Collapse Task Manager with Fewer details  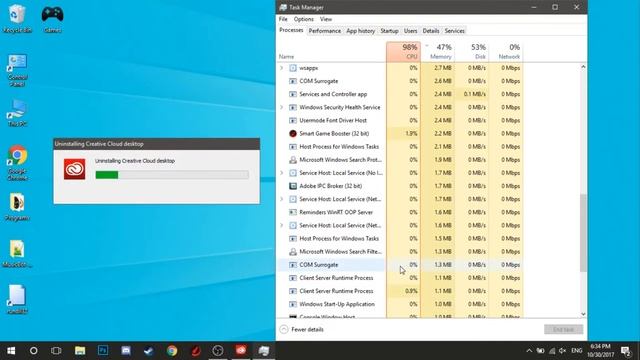tap(302, 329)
